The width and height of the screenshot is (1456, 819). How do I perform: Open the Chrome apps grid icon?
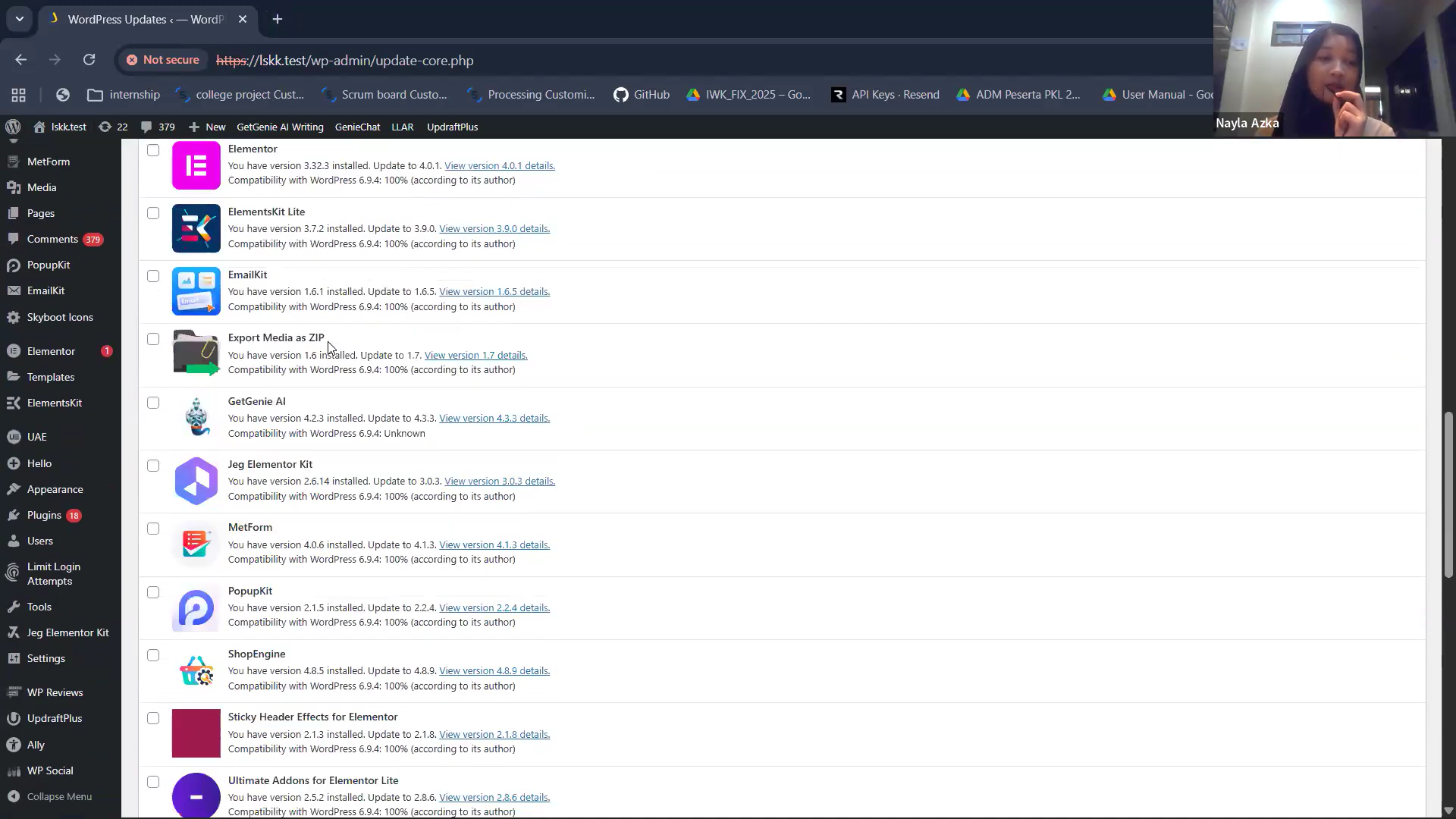(19, 95)
